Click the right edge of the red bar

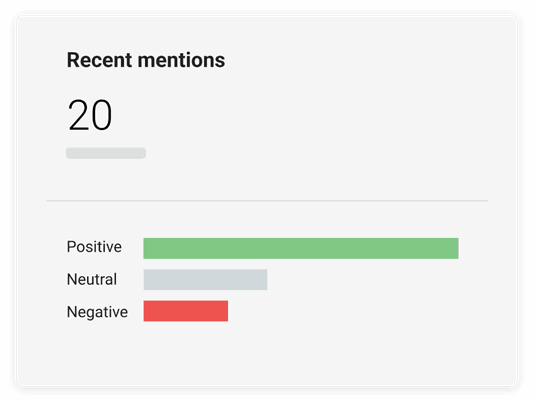coord(225,311)
